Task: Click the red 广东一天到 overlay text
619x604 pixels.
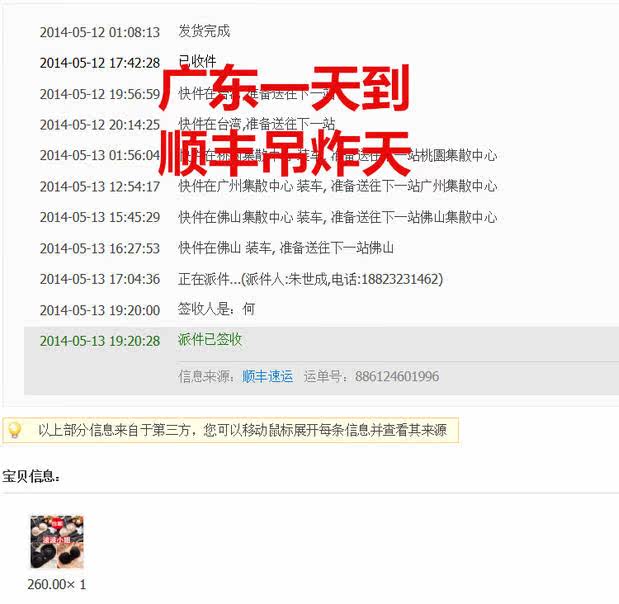Action: (285, 88)
